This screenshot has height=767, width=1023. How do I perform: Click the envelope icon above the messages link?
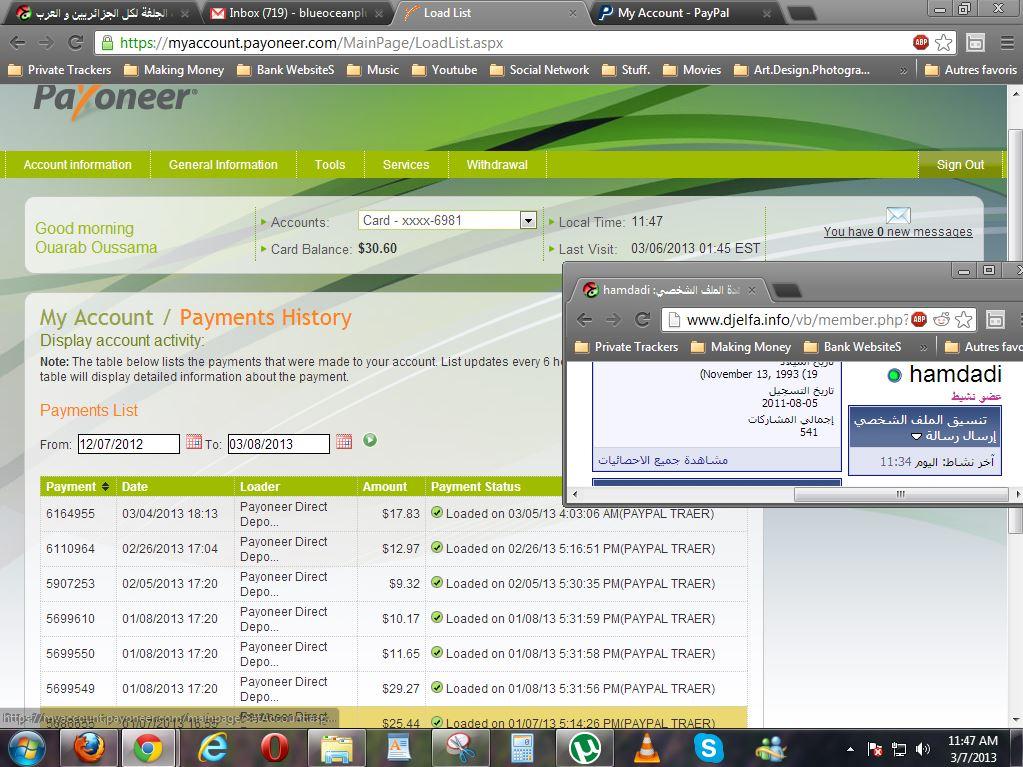[898, 215]
